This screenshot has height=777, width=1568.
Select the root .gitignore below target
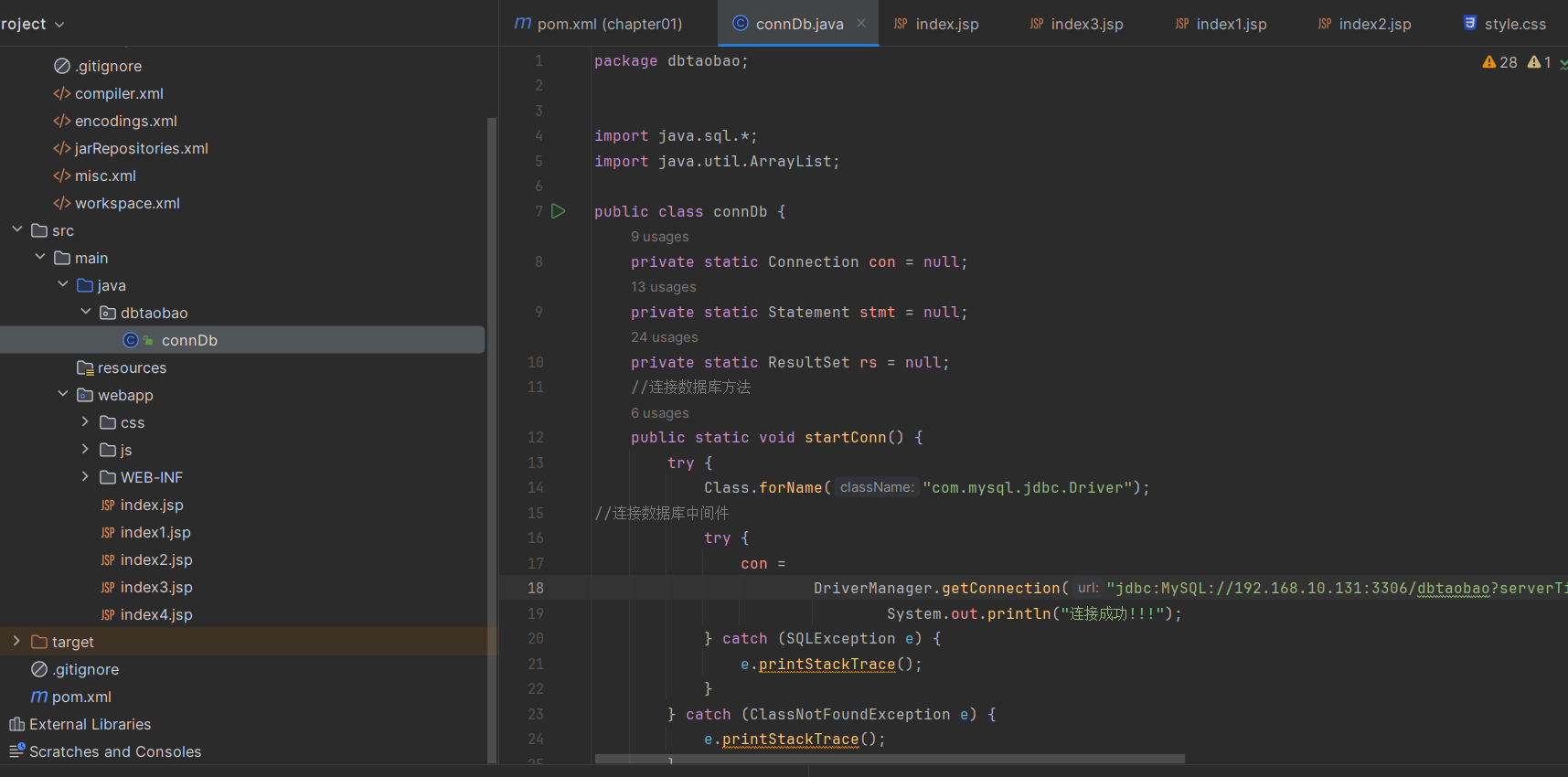[x=86, y=669]
